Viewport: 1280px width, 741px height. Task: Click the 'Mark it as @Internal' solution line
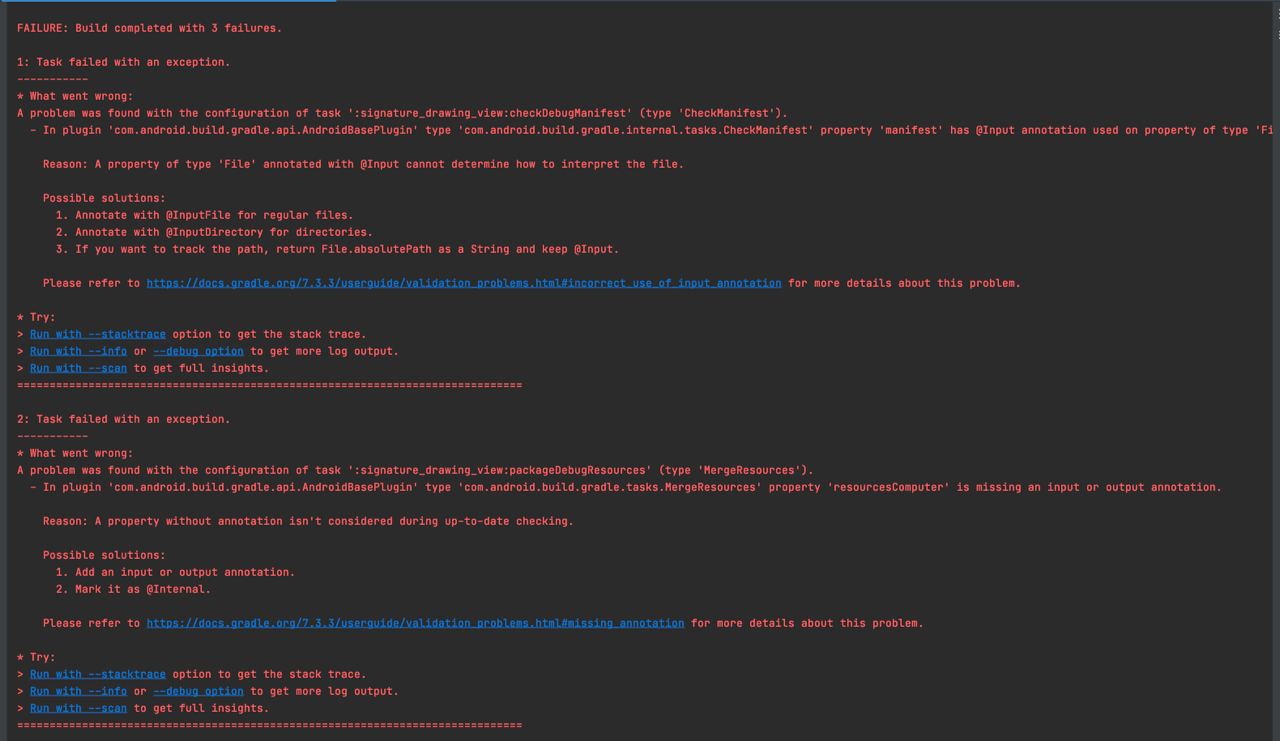coord(133,589)
